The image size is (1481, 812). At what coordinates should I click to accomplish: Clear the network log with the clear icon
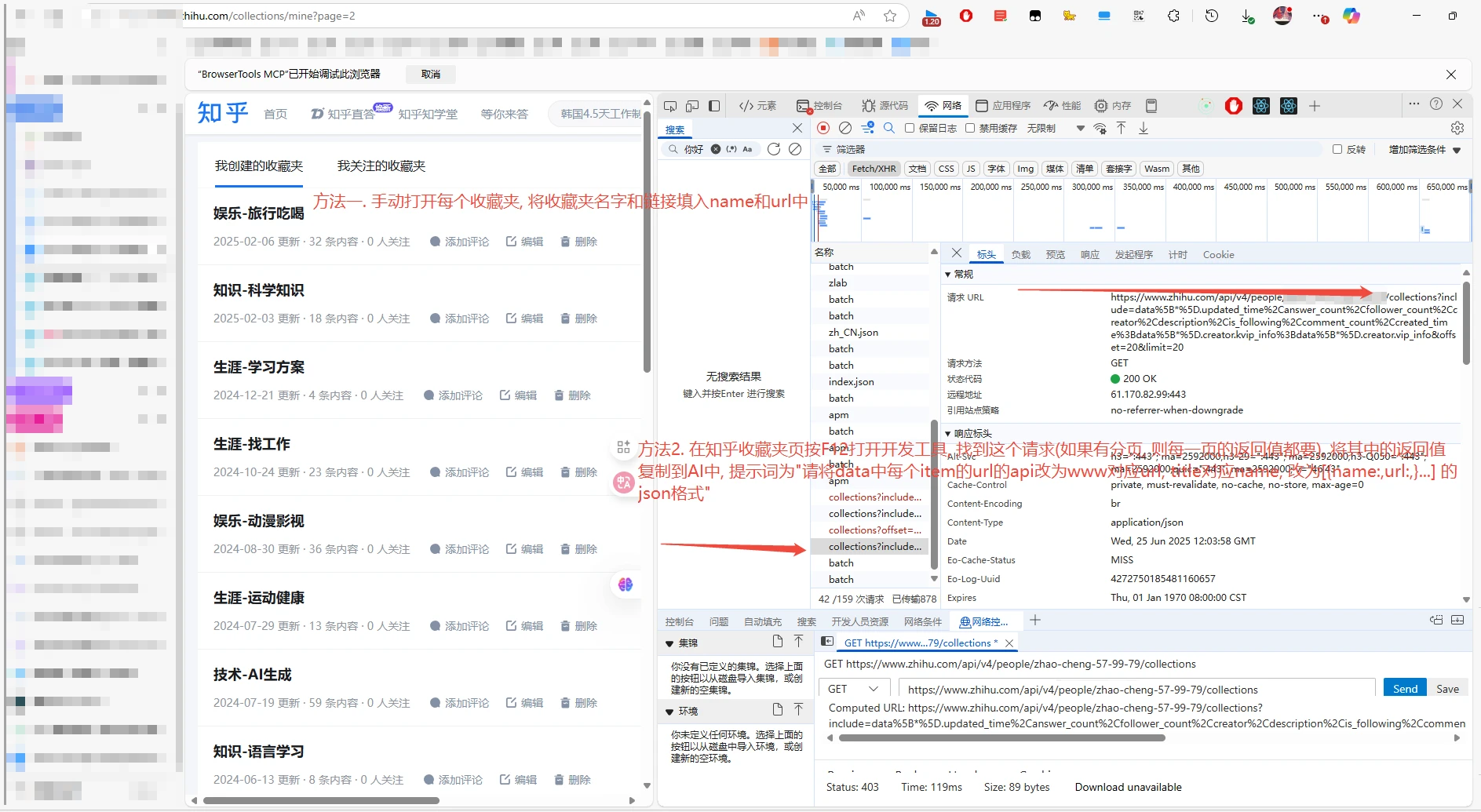(845, 128)
